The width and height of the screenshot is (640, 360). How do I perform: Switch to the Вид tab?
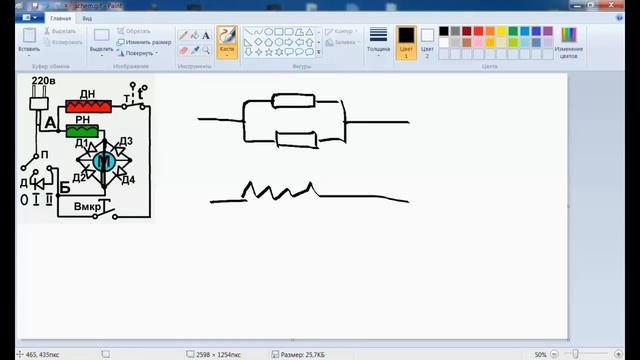coord(87,18)
